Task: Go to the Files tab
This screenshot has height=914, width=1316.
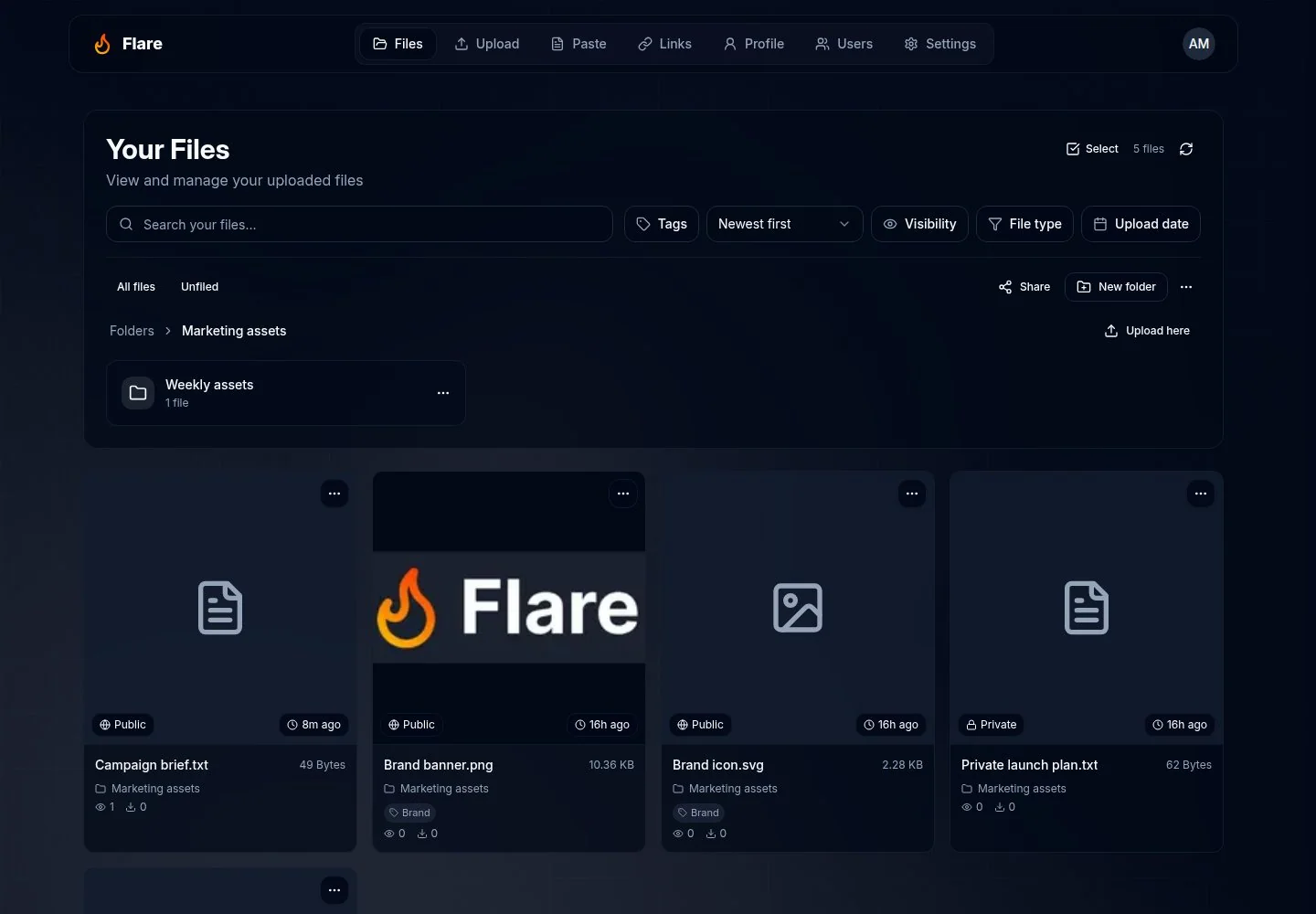Action: 398,44
